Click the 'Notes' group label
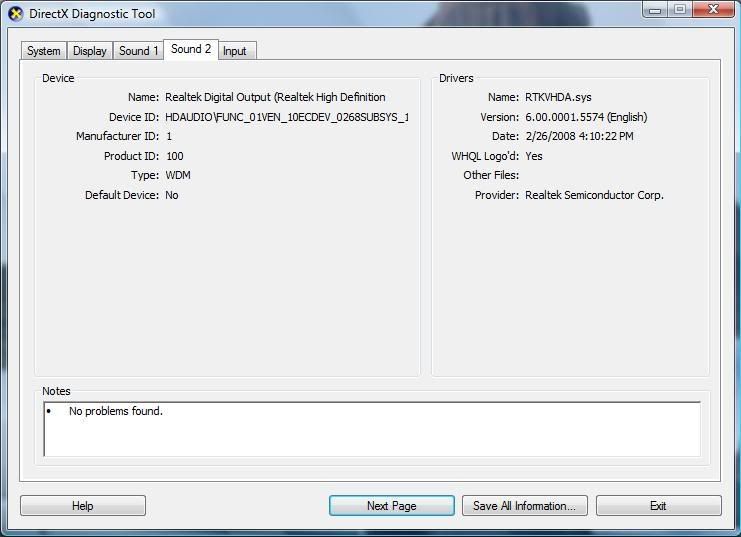741x537 pixels. pos(56,391)
